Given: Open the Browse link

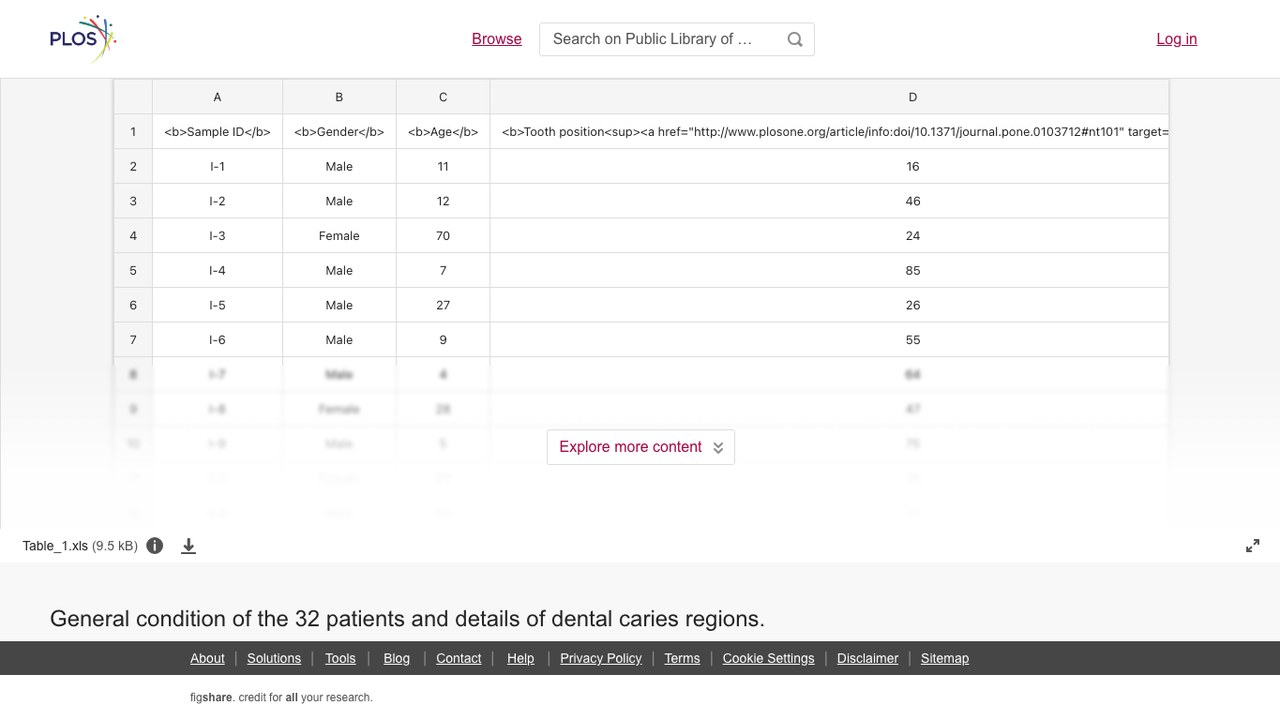Looking at the screenshot, I should coord(497,39).
